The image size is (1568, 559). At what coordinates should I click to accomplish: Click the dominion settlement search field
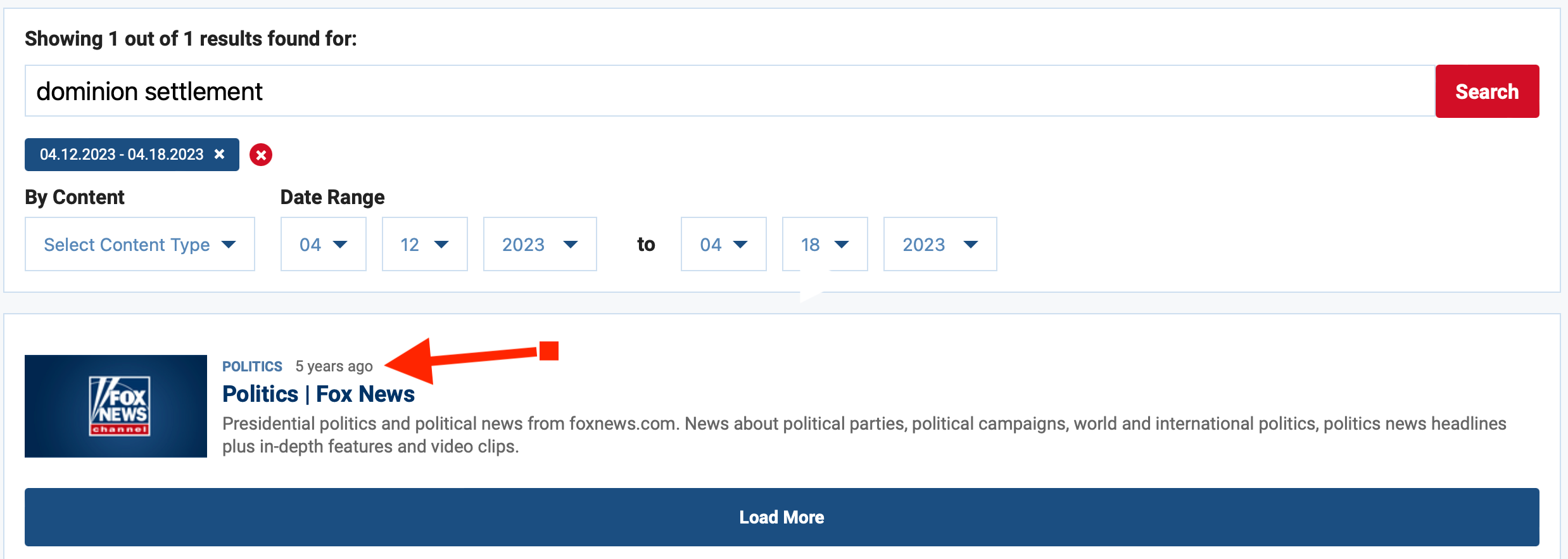click(x=730, y=91)
